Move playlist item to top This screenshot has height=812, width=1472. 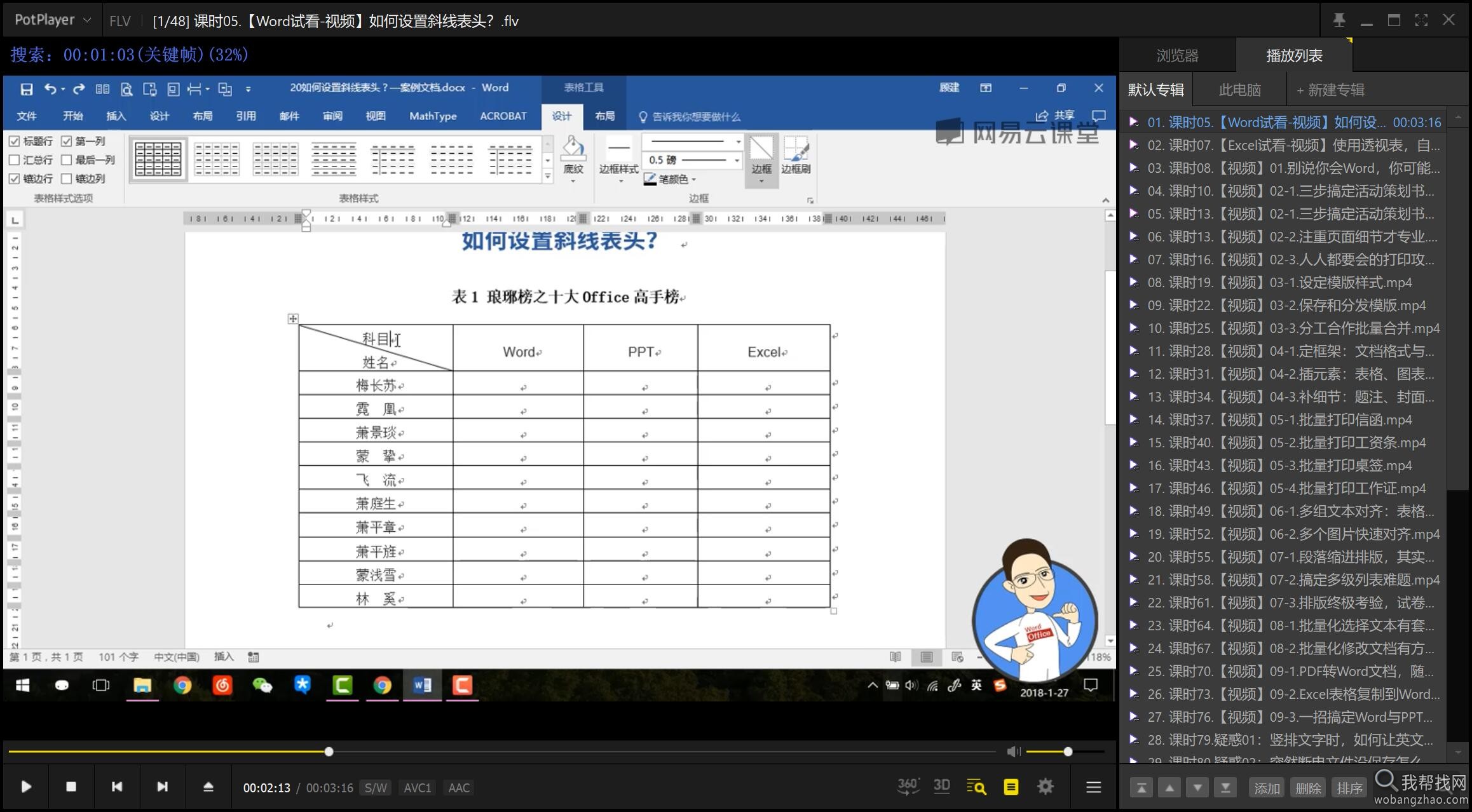pos(1141,788)
